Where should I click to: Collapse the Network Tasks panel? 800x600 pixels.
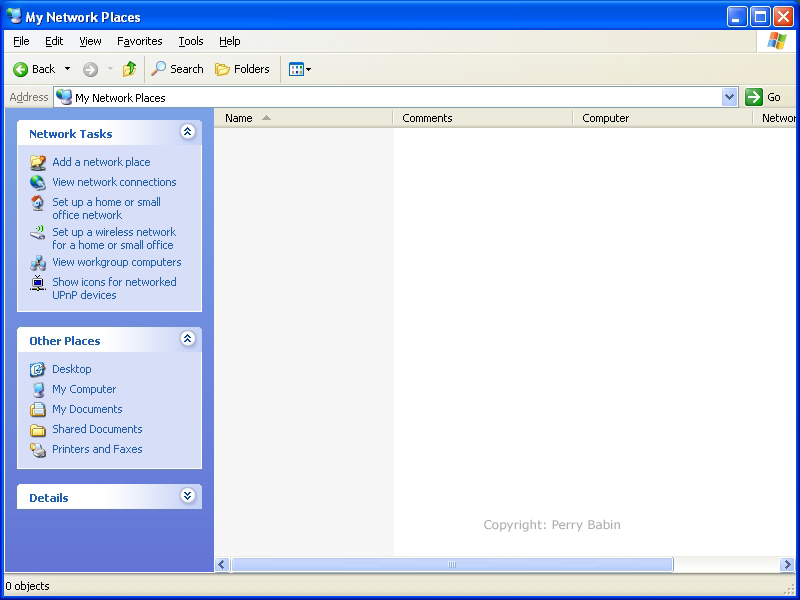[187, 132]
